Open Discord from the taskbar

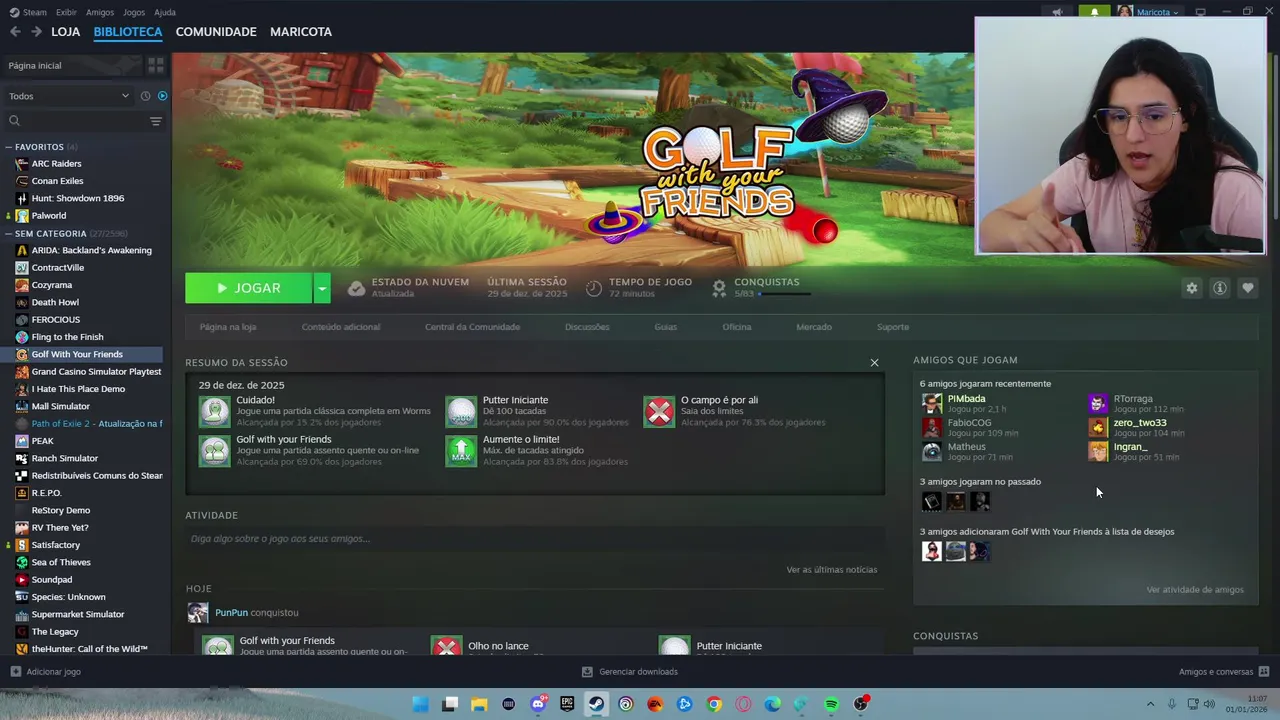(x=538, y=704)
